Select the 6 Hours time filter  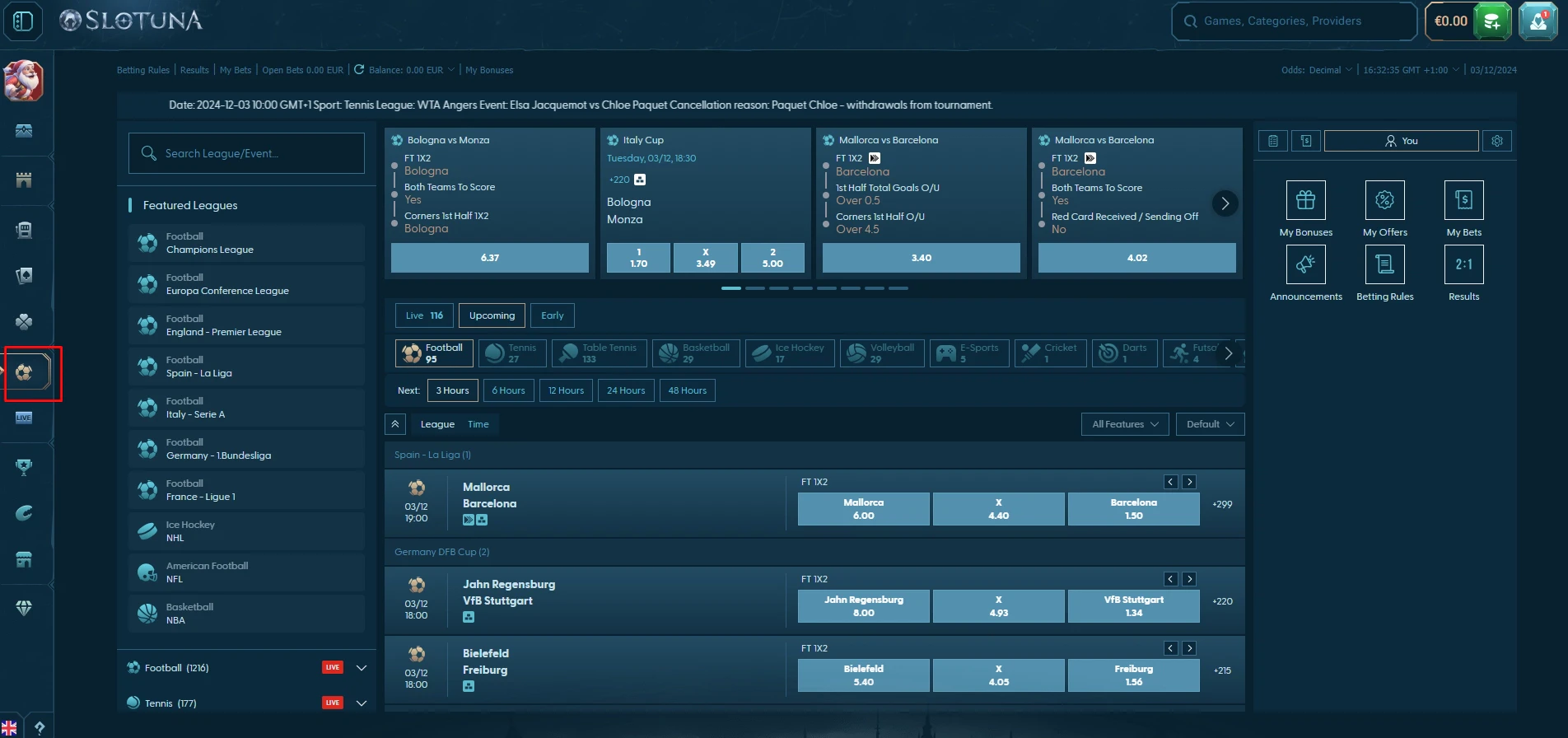[x=508, y=390]
